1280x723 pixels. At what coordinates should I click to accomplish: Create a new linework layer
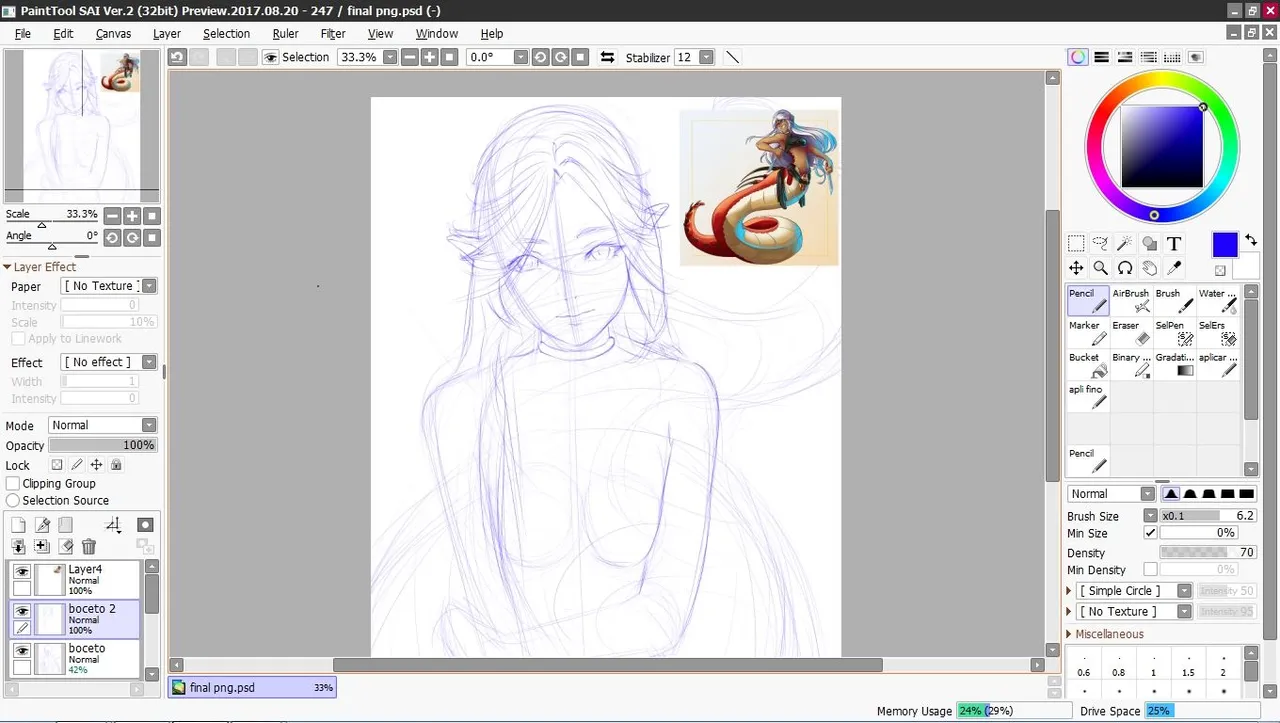tap(43, 525)
